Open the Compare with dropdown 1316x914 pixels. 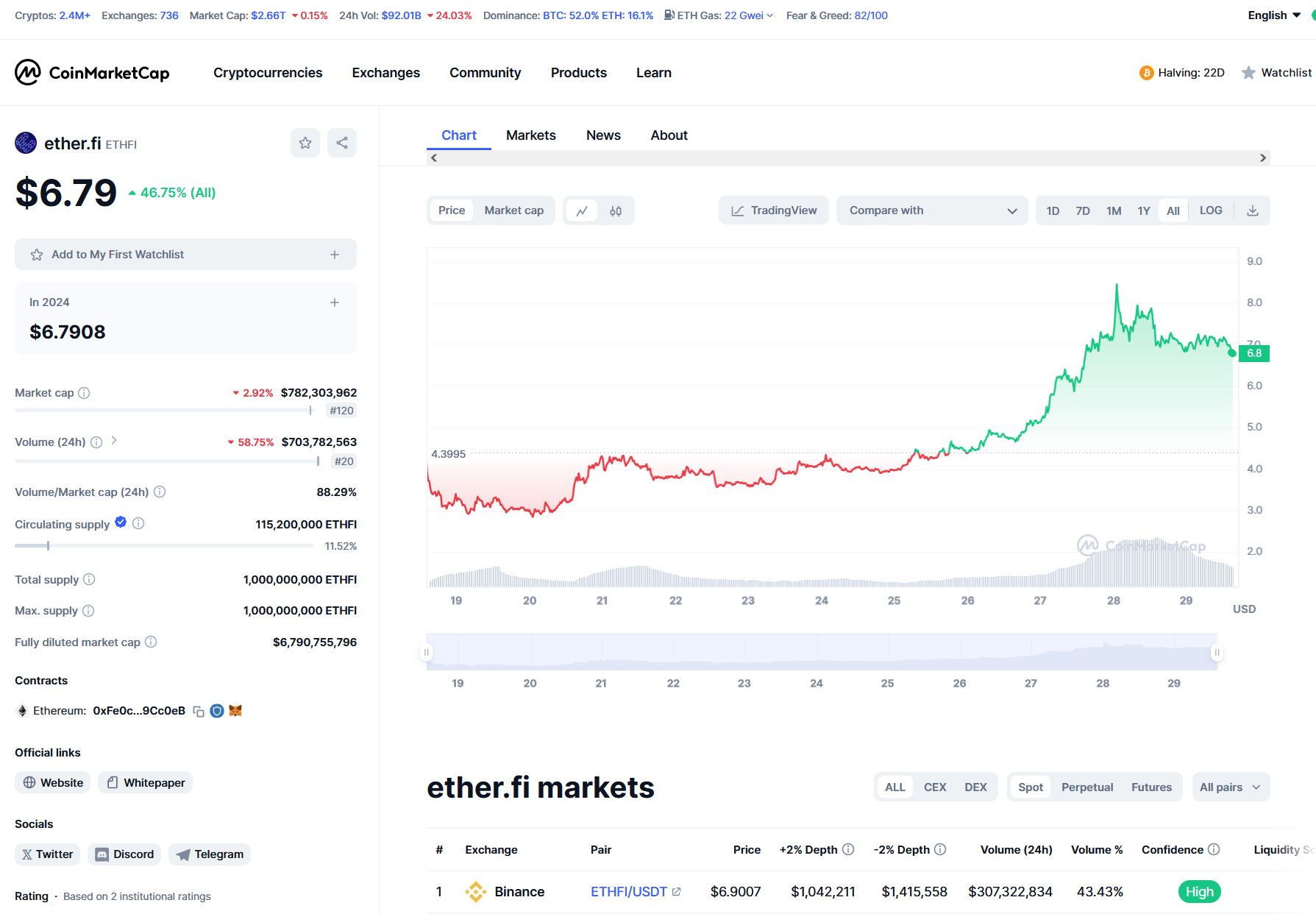932,210
